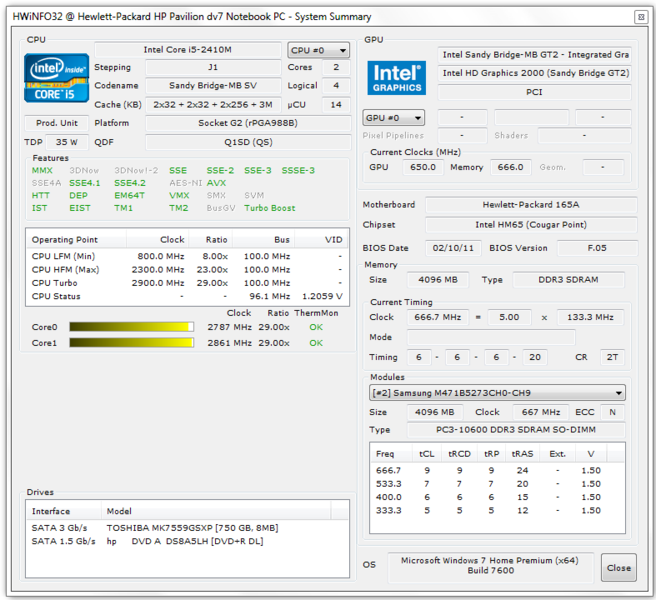Screen dimensions: 656x600
Task: Click the PCI bus field under GPU
Action: point(534,92)
